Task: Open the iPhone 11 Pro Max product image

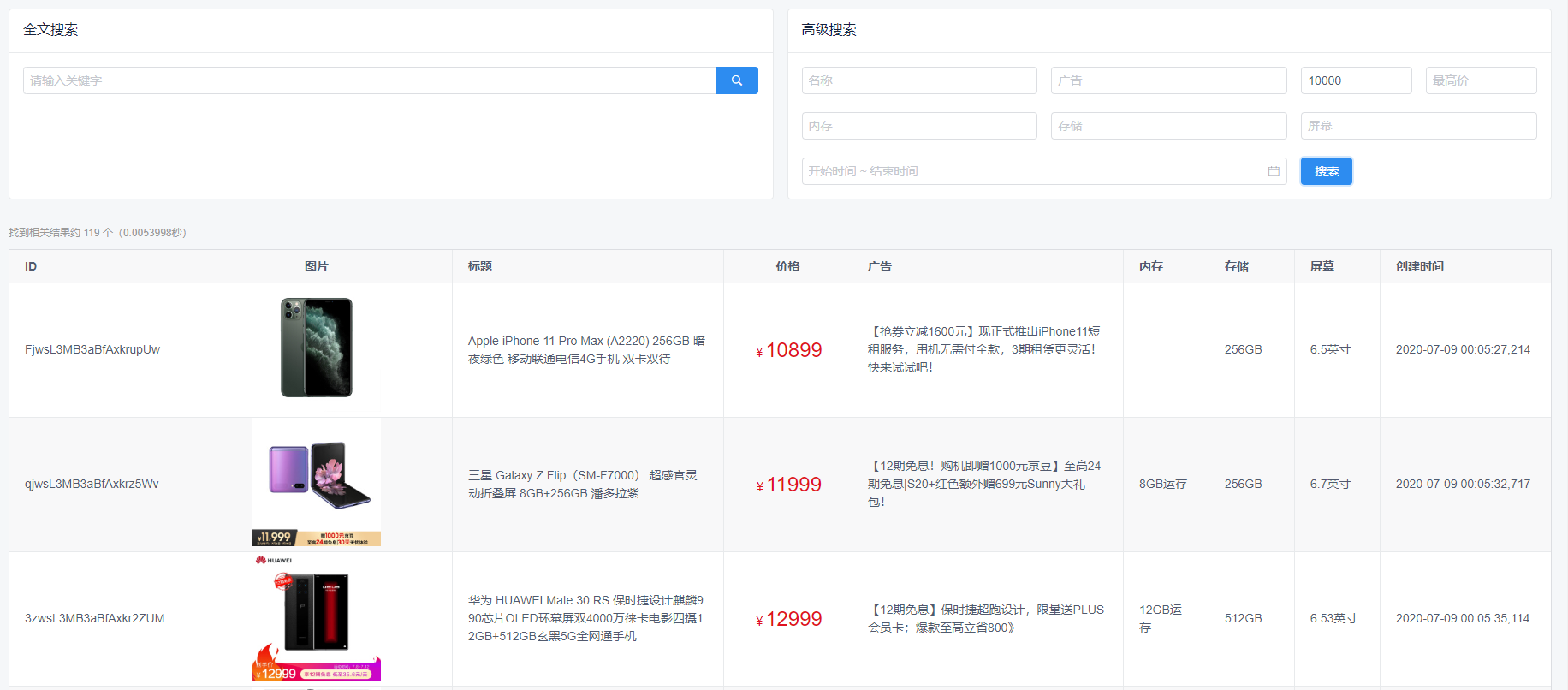Action: coord(317,348)
